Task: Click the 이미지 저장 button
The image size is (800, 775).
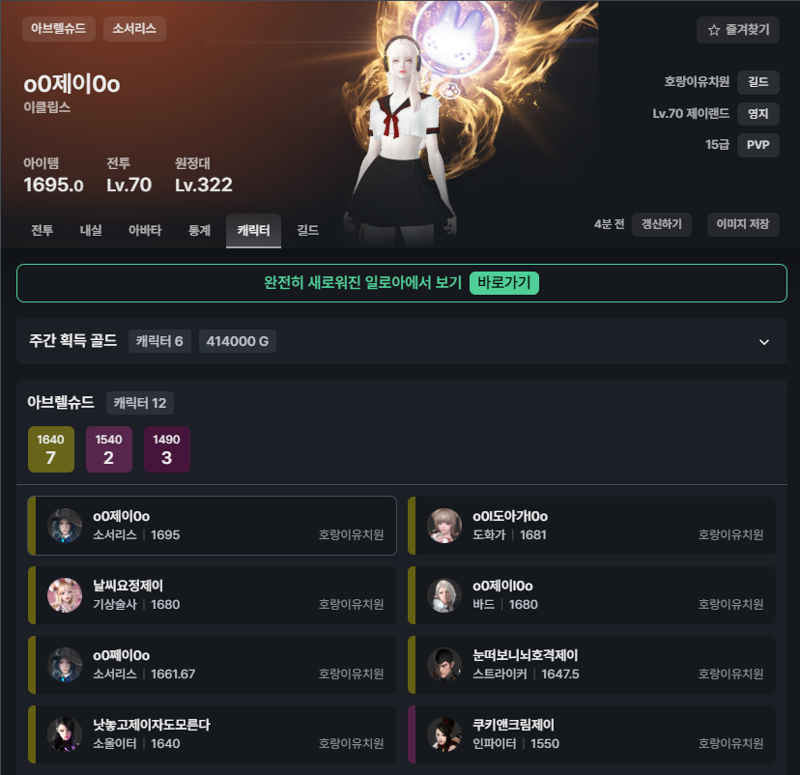Action: [743, 224]
